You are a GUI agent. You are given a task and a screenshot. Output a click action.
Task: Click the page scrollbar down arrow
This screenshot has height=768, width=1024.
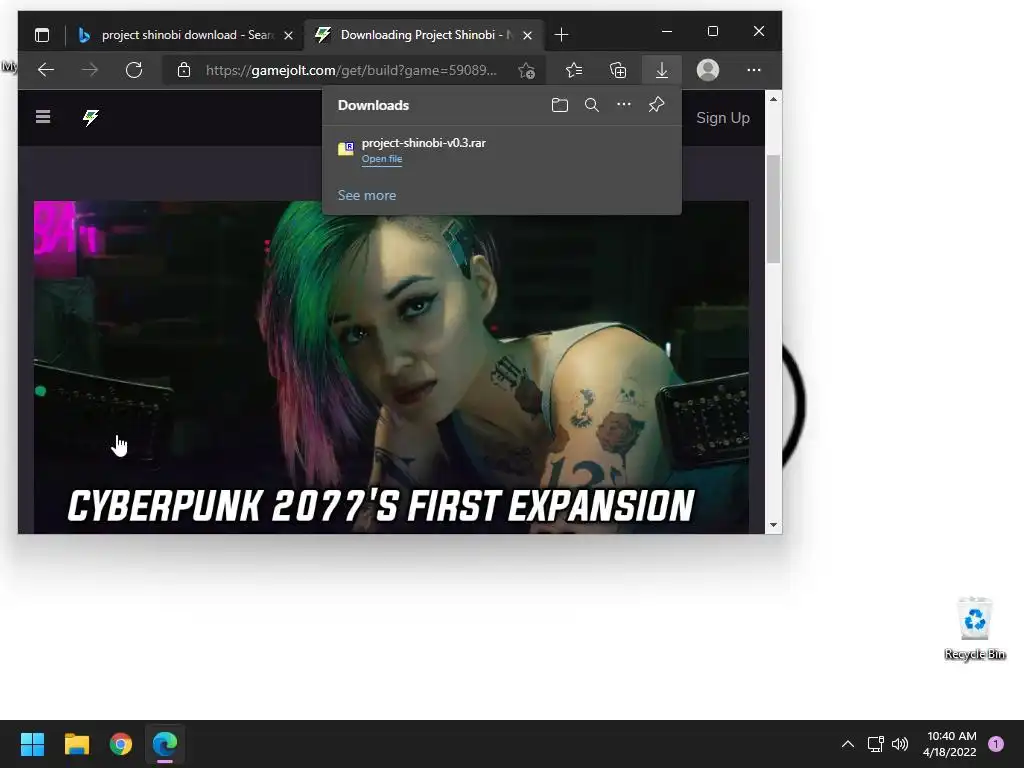coord(773,525)
